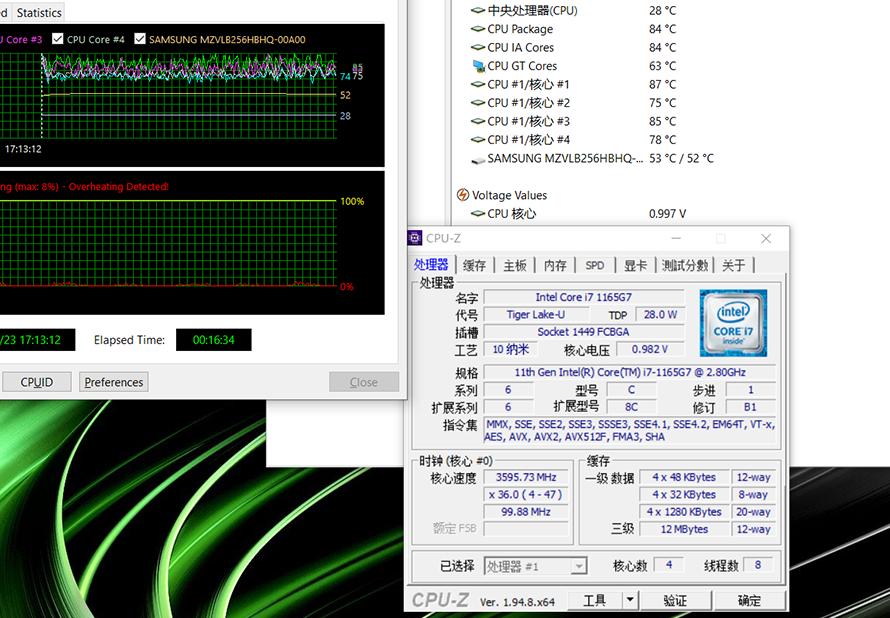Open the Preferences settings
890x618 pixels.
[113, 382]
